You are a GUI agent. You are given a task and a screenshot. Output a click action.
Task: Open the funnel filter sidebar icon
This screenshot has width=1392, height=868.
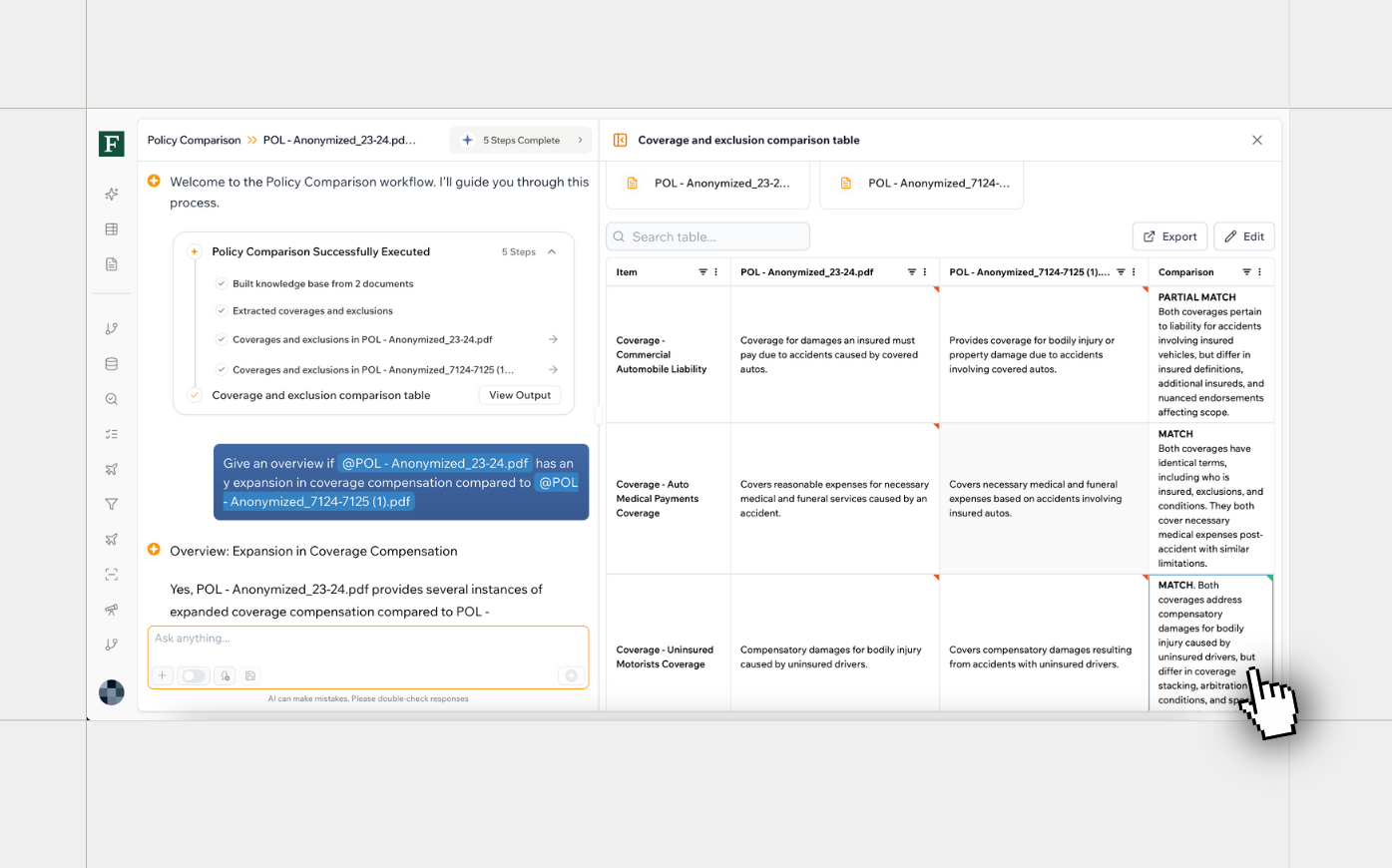[x=112, y=505]
